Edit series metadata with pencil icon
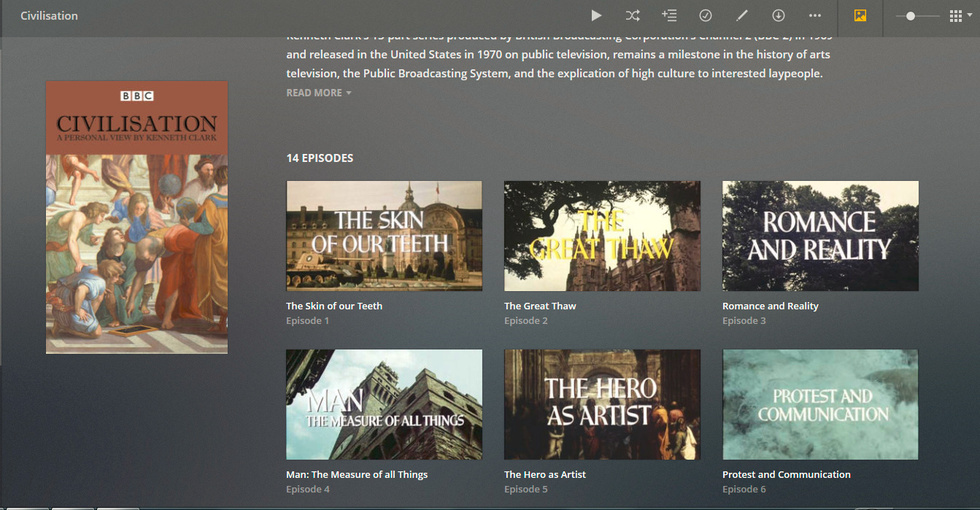 pos(742,16)
